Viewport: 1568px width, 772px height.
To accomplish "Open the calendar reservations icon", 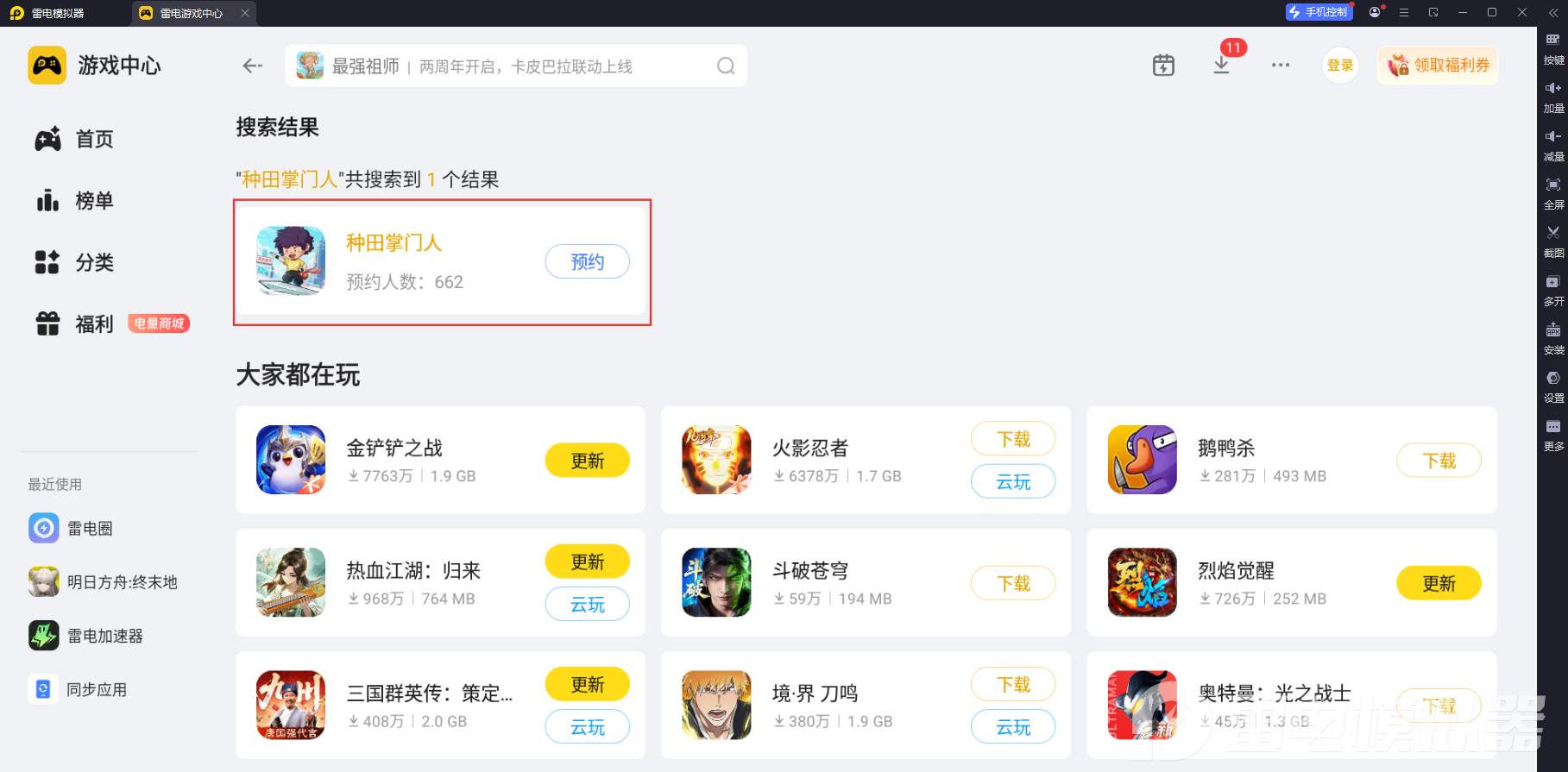I will (1163, 65).
